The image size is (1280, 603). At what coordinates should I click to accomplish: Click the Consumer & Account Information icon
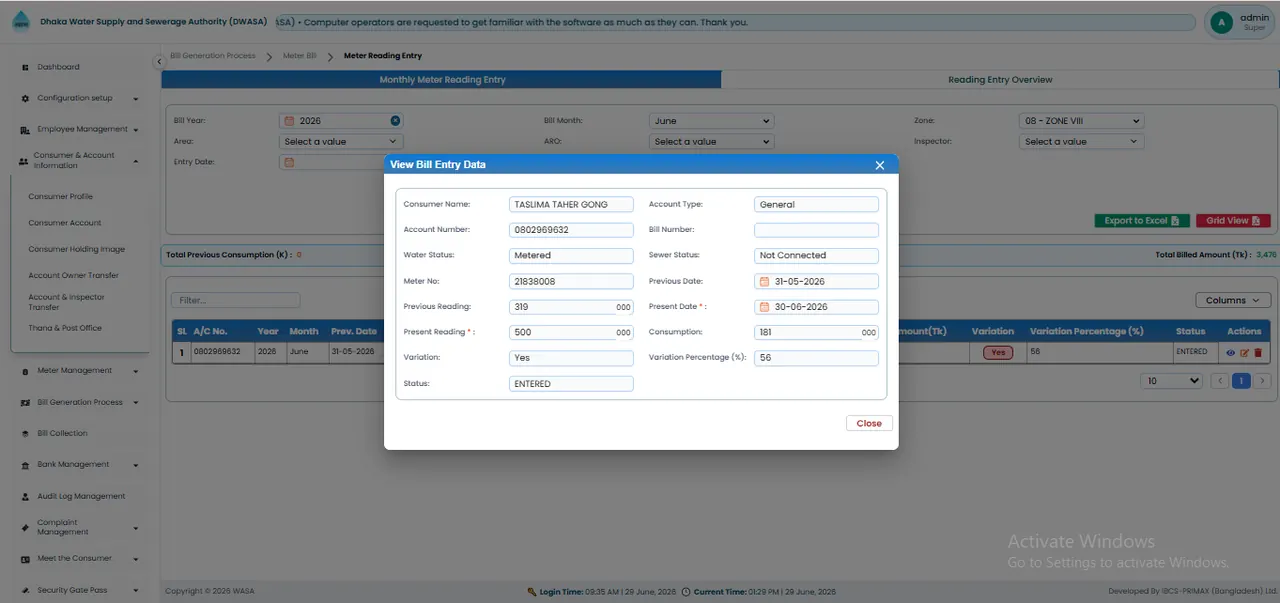23,160
